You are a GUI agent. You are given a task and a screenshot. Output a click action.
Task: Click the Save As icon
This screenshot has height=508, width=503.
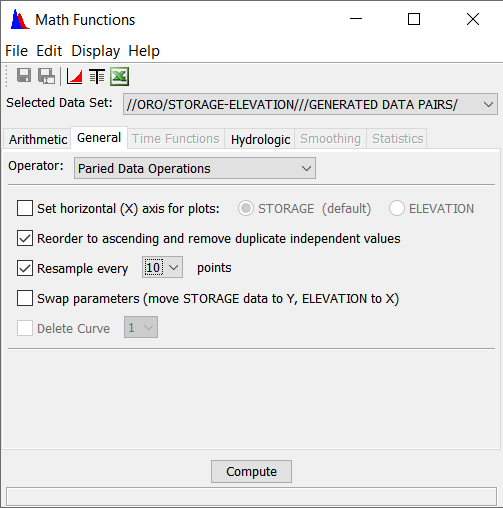click(46, 76)
